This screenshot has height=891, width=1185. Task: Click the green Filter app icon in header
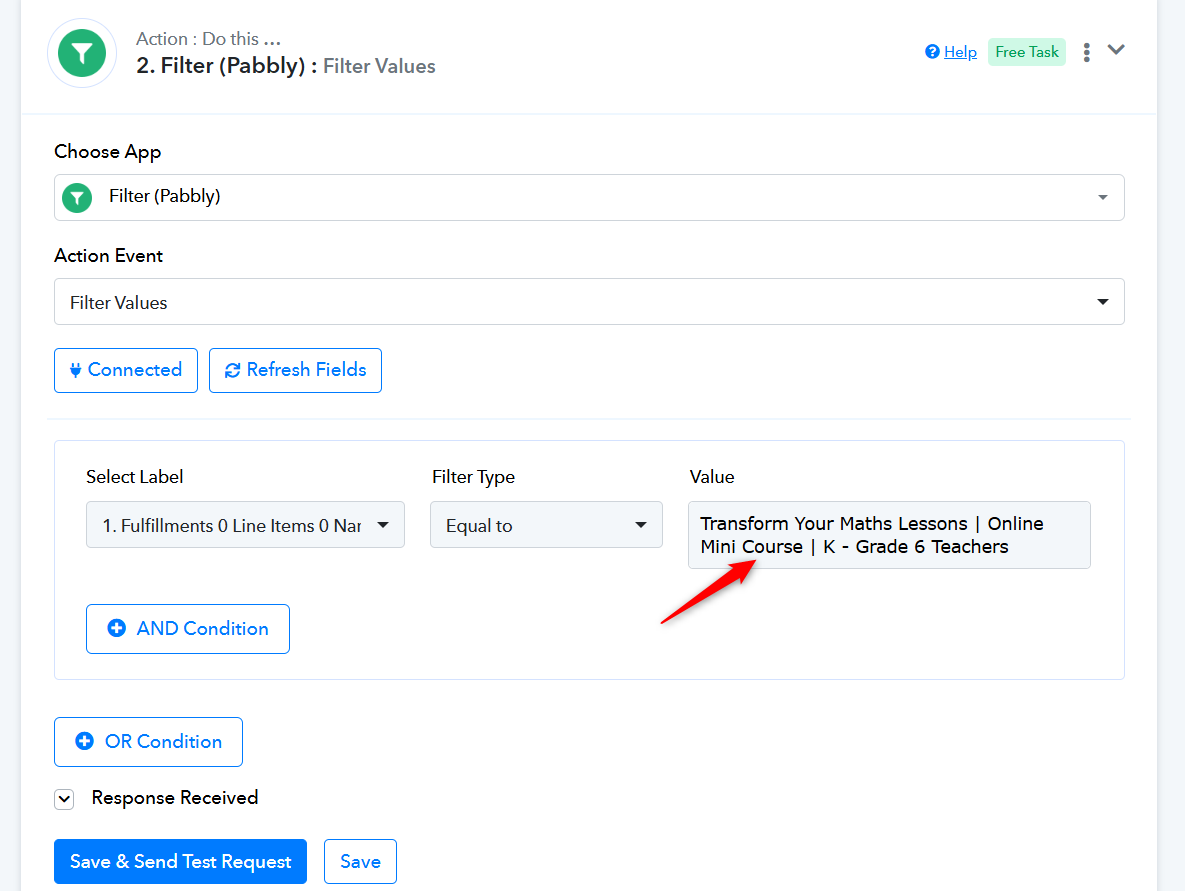click(82, 53)
